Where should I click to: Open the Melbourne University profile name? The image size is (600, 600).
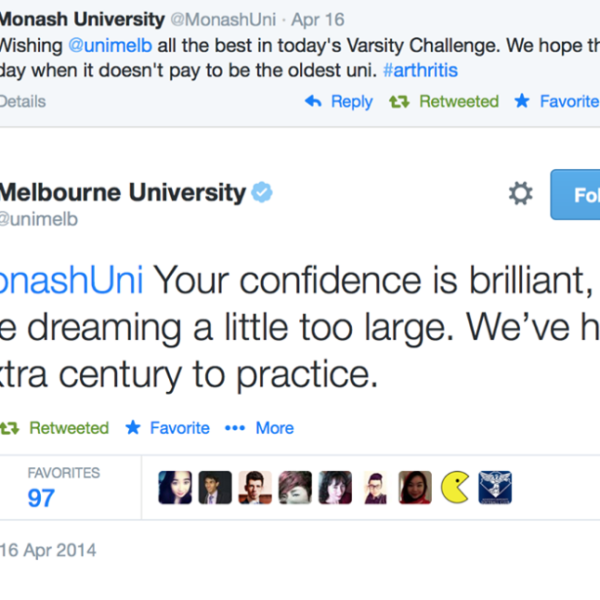122,192
